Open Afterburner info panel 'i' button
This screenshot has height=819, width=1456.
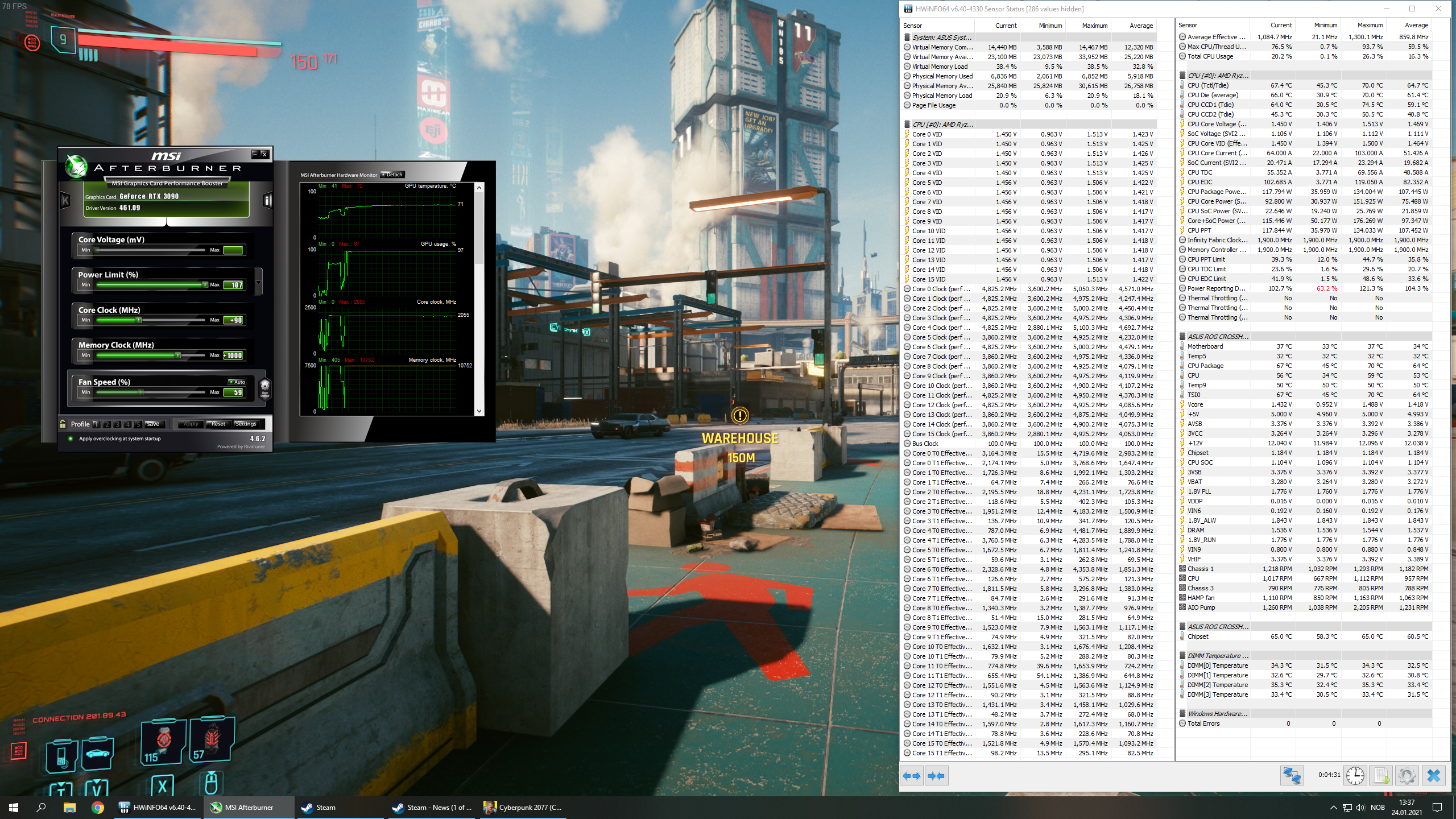(x=267, y=200)
